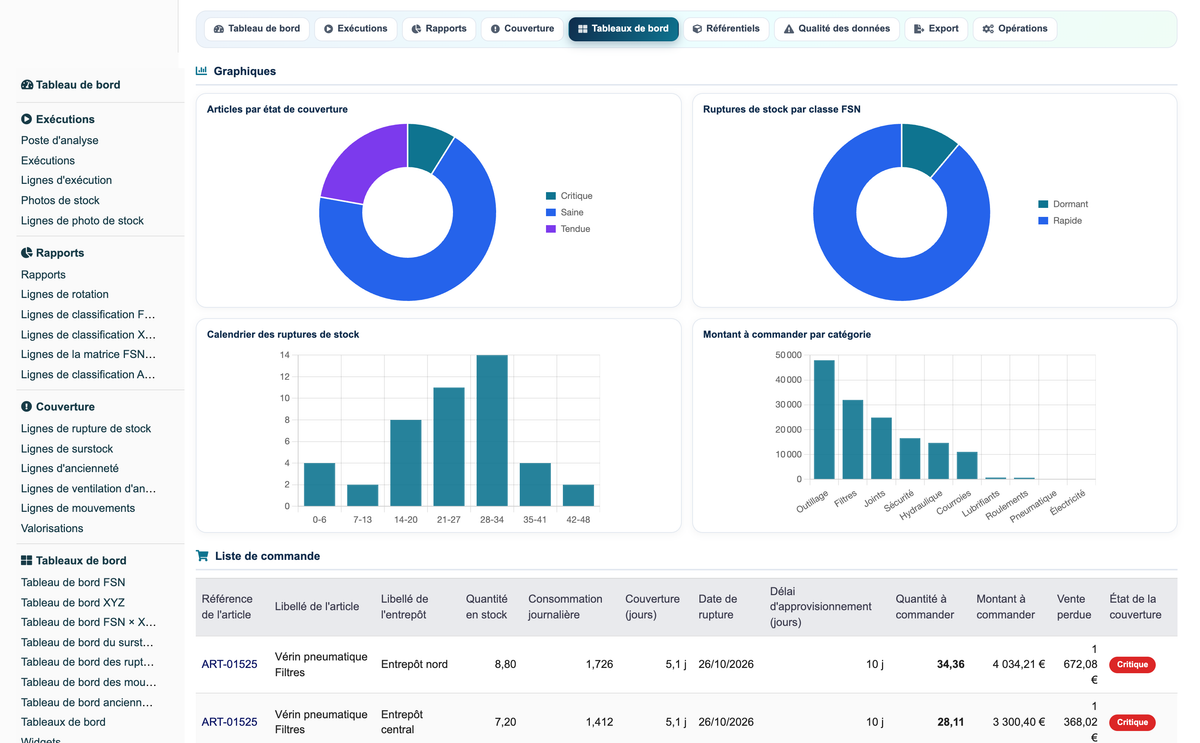Screen dimensions: 1200x743
Task: Toggle the Critique legend swatch
Action: click(551, 196)
